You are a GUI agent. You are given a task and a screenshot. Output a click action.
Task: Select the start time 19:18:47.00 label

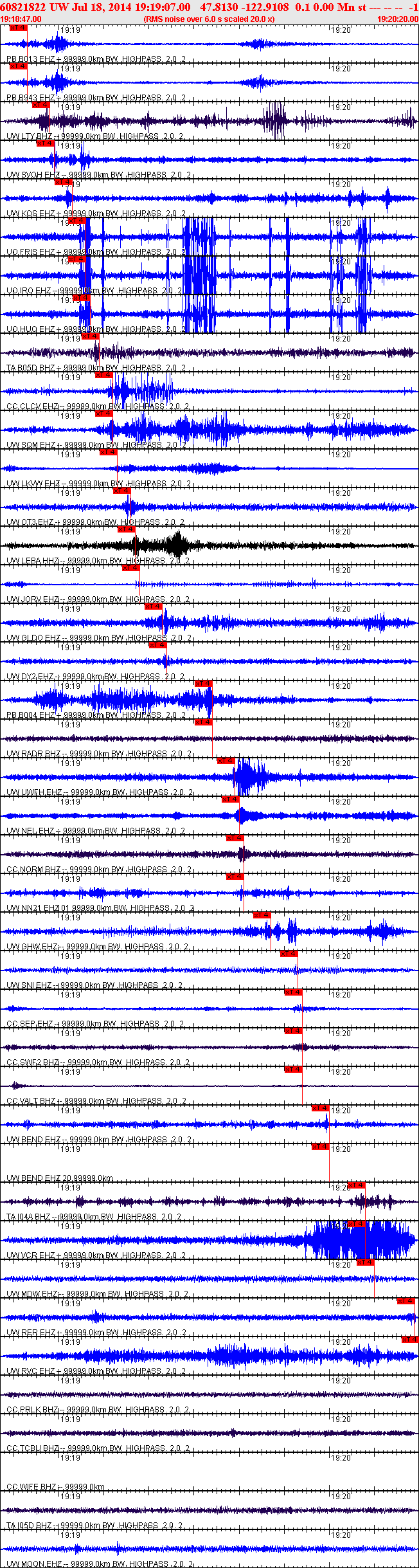click(21, 19)
